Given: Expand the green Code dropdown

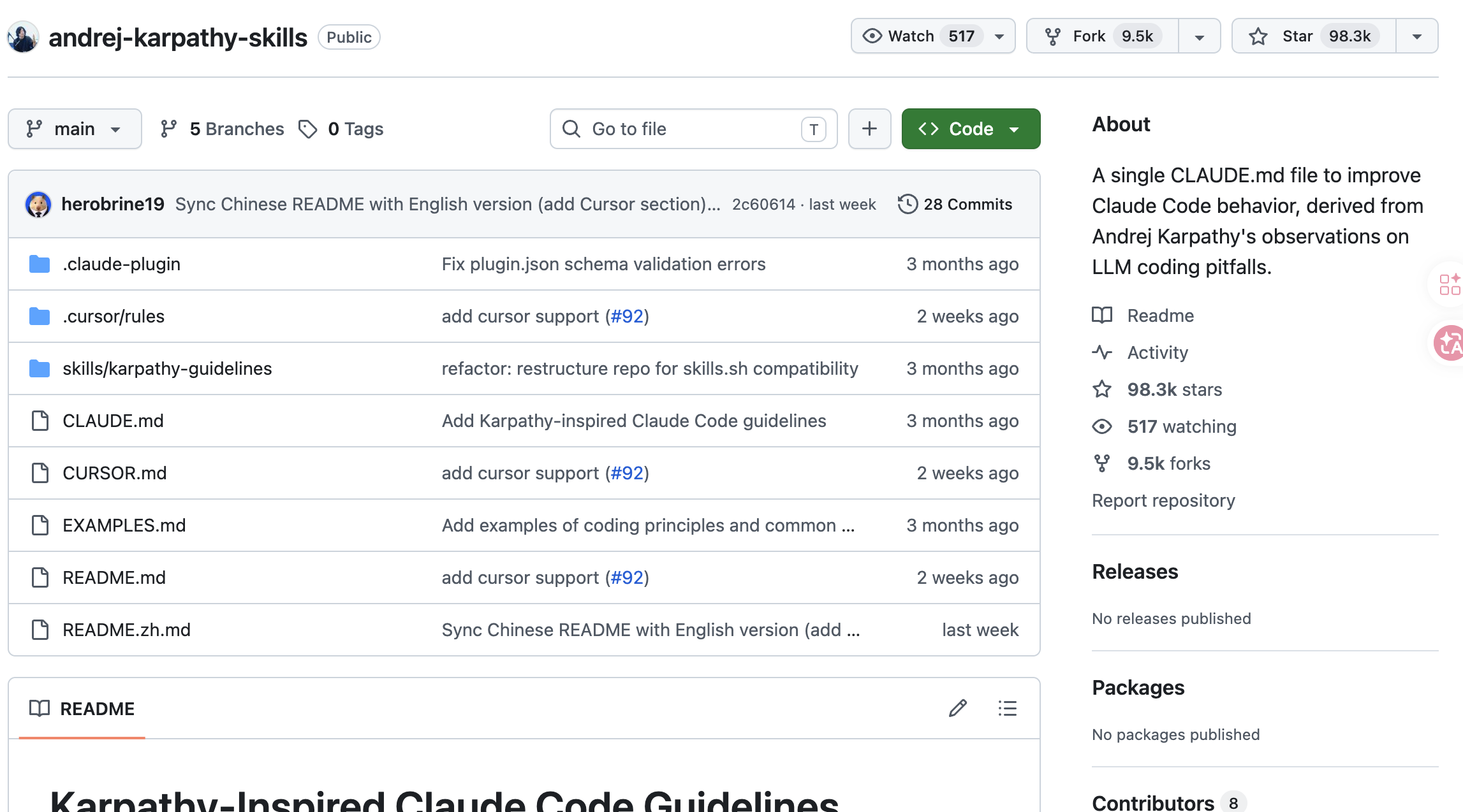Looking at the screenshot, I should (971, 129).
